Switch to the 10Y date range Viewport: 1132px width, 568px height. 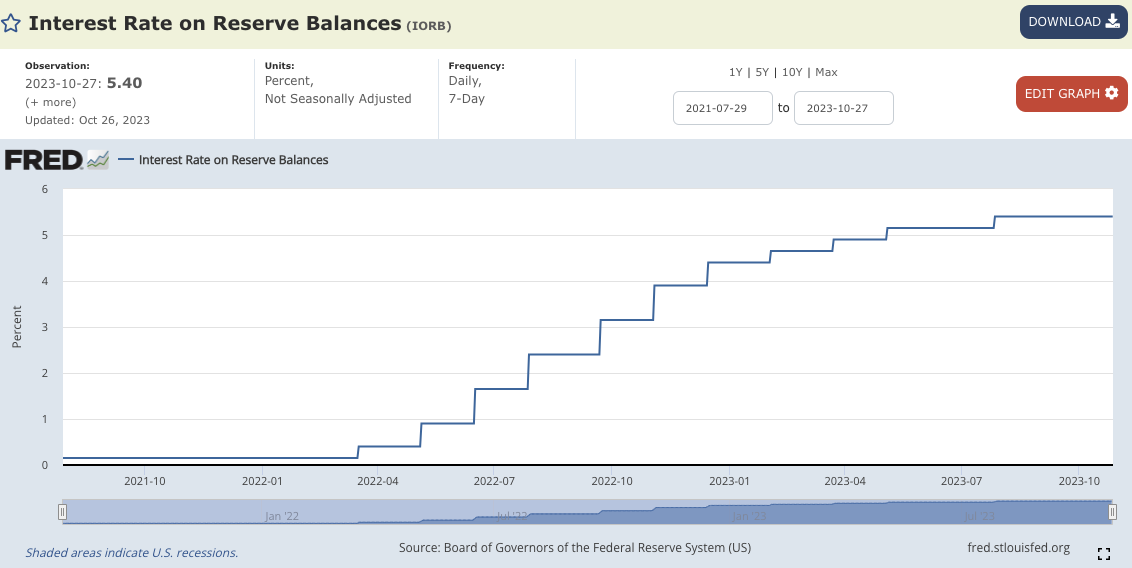(x=793, y=72)
